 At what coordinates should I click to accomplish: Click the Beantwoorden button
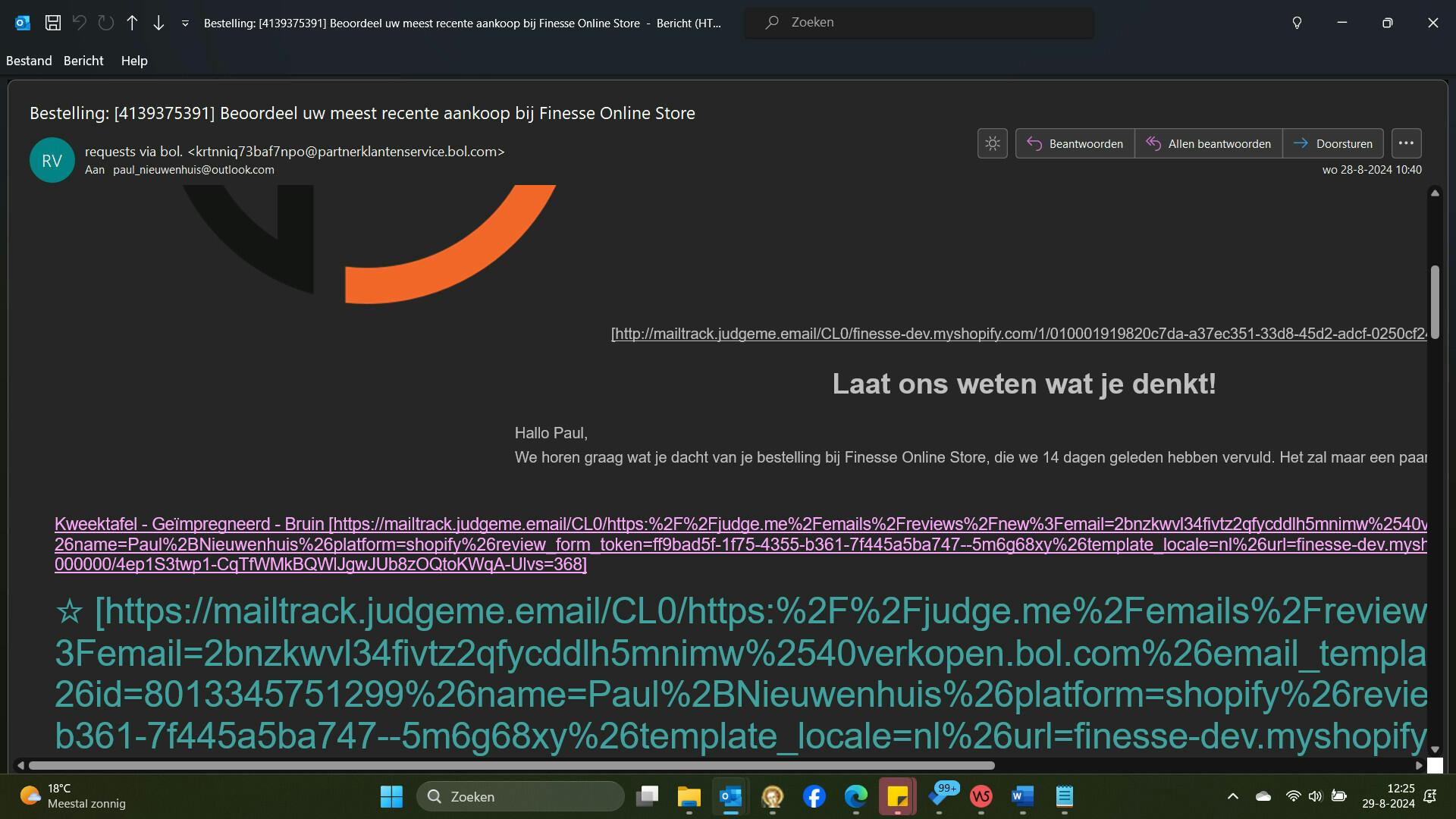[1075, 143]
